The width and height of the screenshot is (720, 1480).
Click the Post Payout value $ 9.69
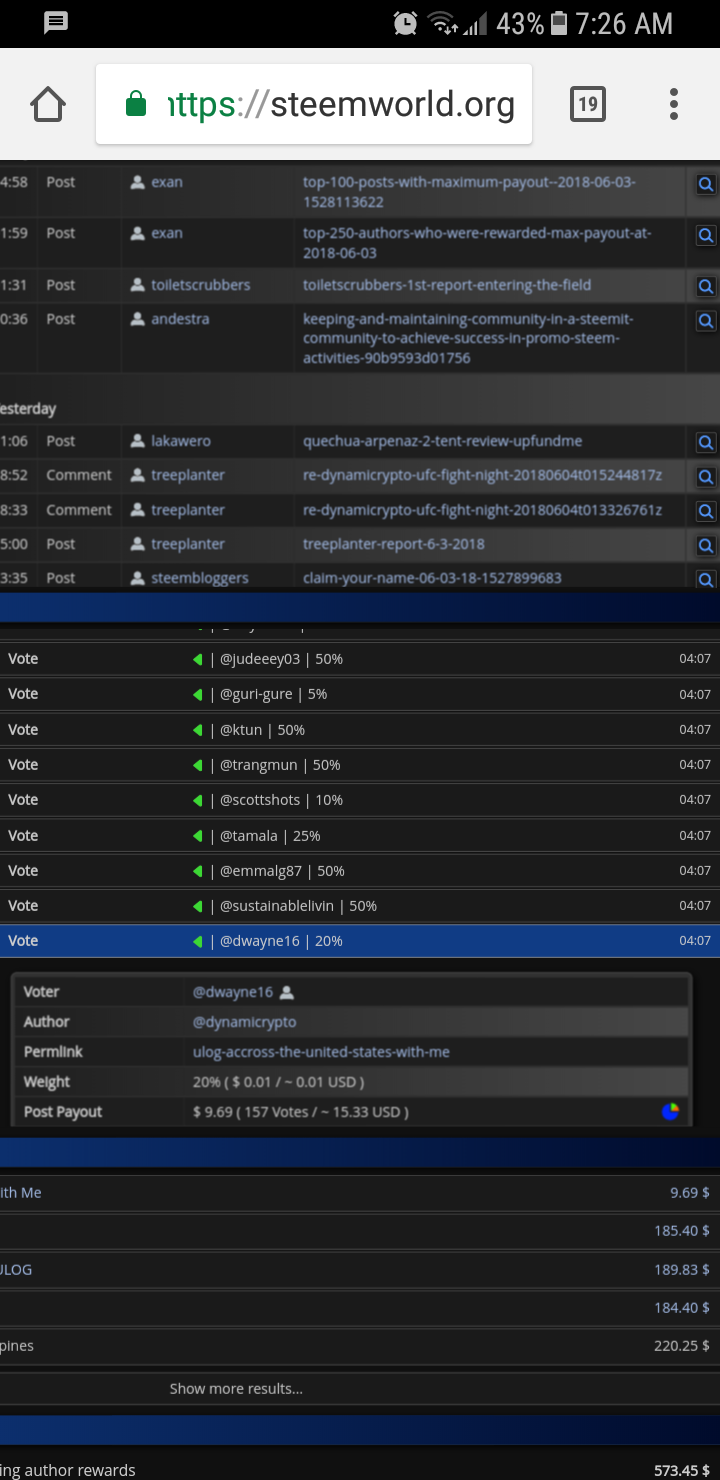click(x=301, y=1112)
